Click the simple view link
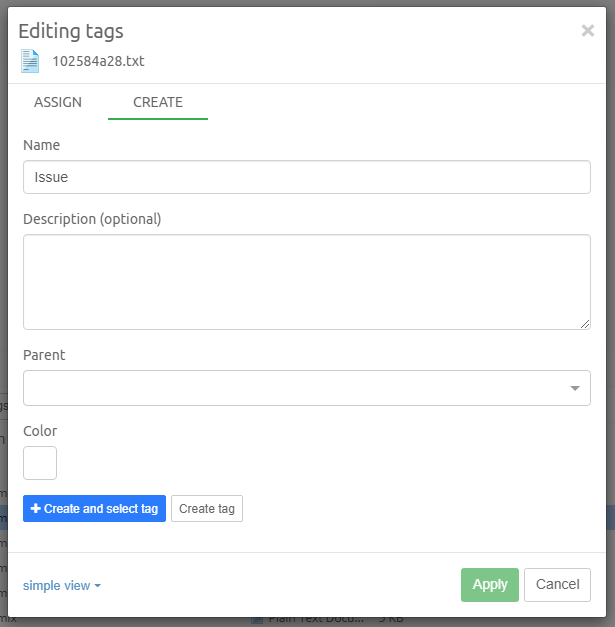 [x=56, y=586]
